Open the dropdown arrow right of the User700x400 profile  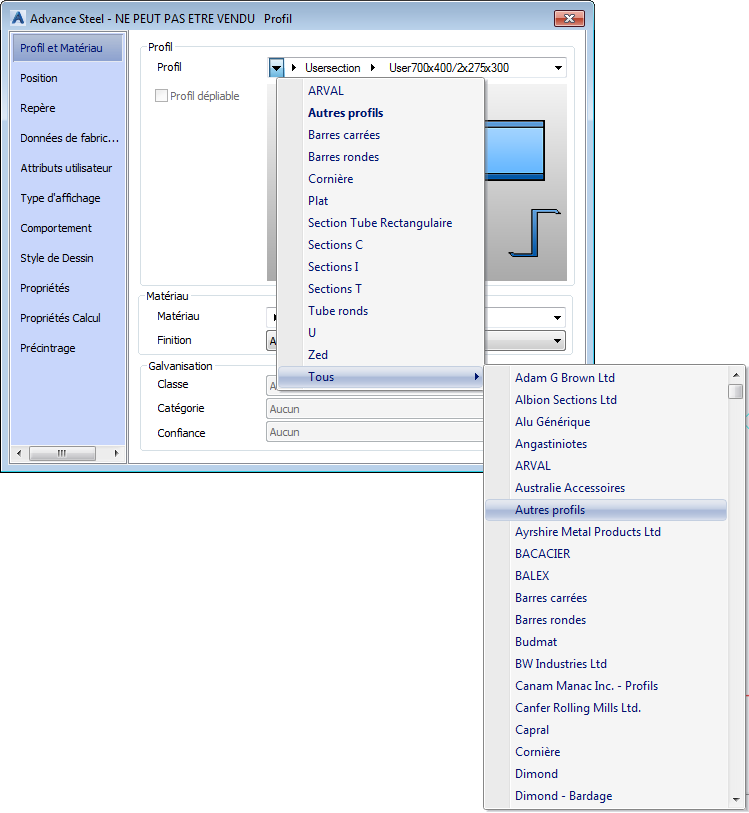(558, 68)
